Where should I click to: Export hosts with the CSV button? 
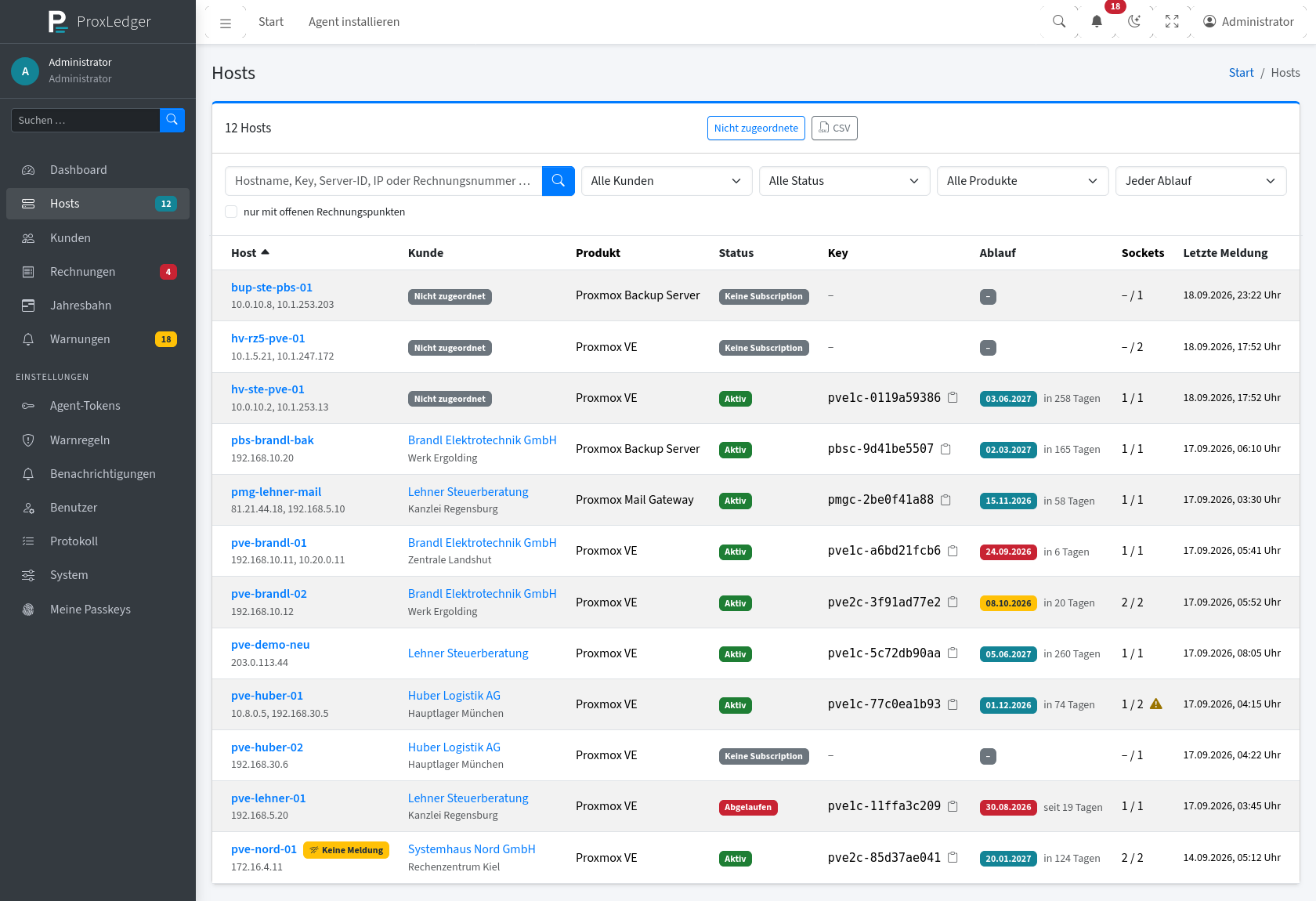tap(834, 128)
